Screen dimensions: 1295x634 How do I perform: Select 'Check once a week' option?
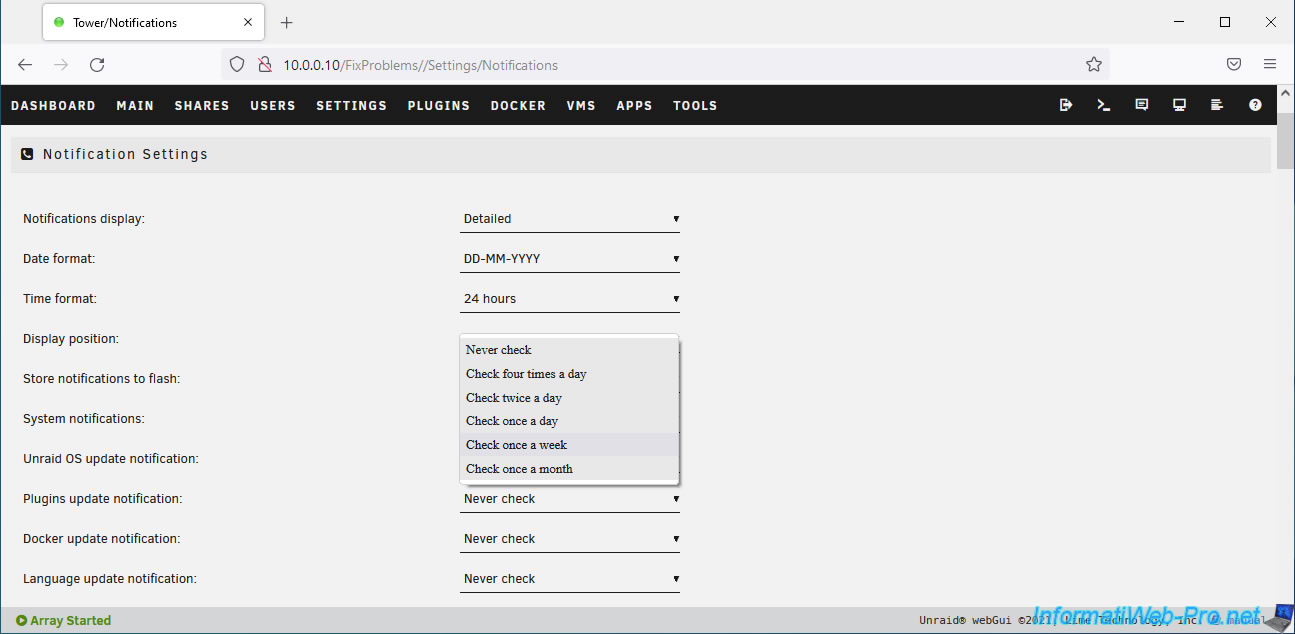[x=517, y=445]
